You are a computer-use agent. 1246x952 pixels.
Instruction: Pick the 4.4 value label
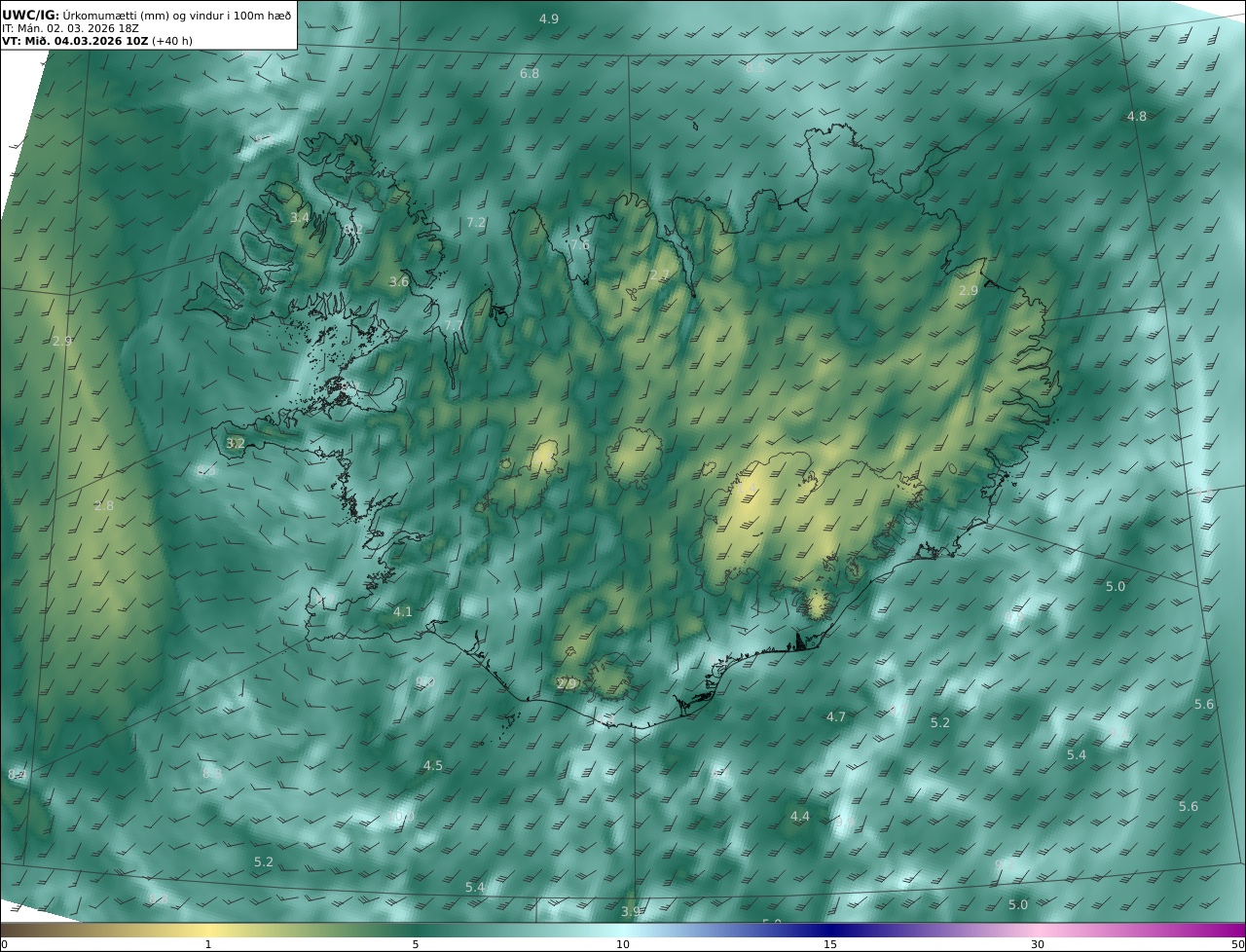point(799,817)
